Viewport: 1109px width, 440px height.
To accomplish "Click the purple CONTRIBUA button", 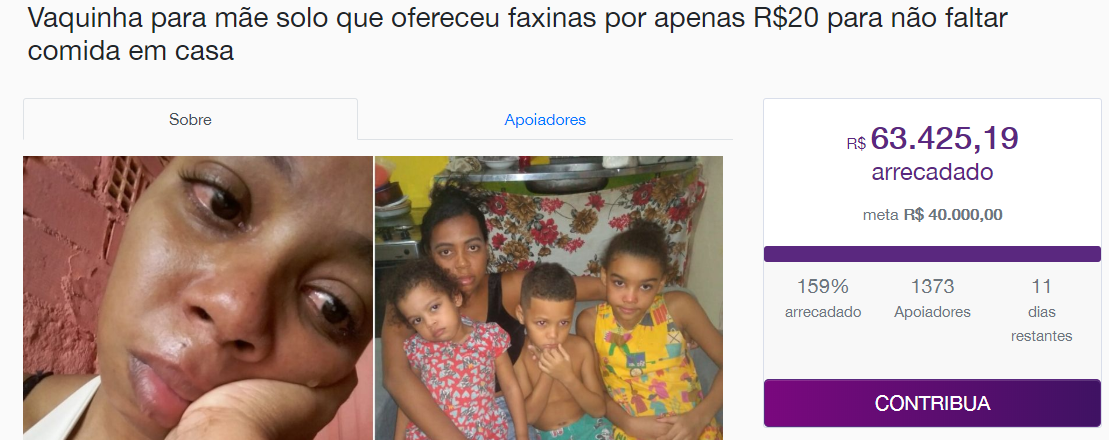I will pyautogui.click(x=932, y=403).
